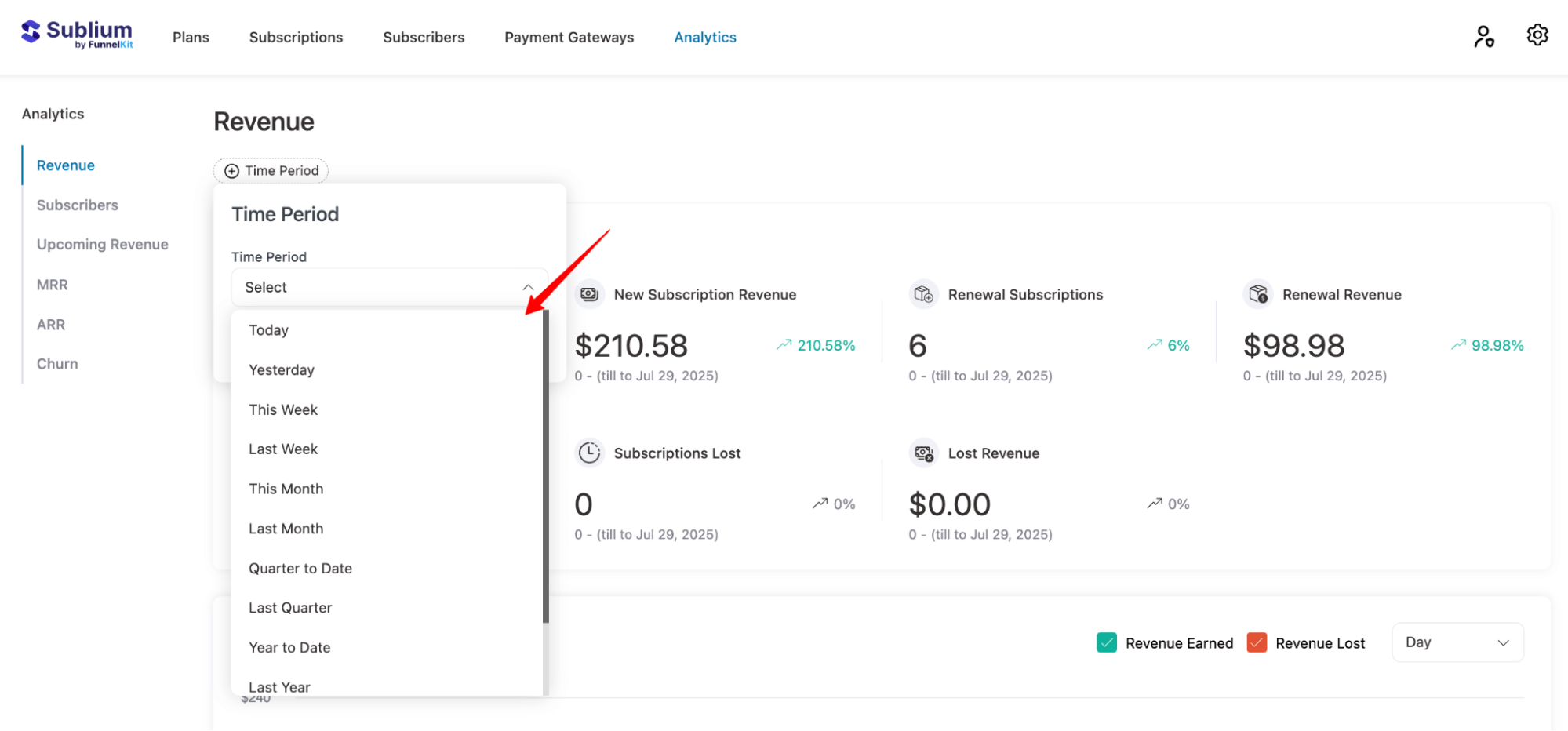Click the New Subscription Revenue icon
This screenshot has width=1568, height=731.
589,295
